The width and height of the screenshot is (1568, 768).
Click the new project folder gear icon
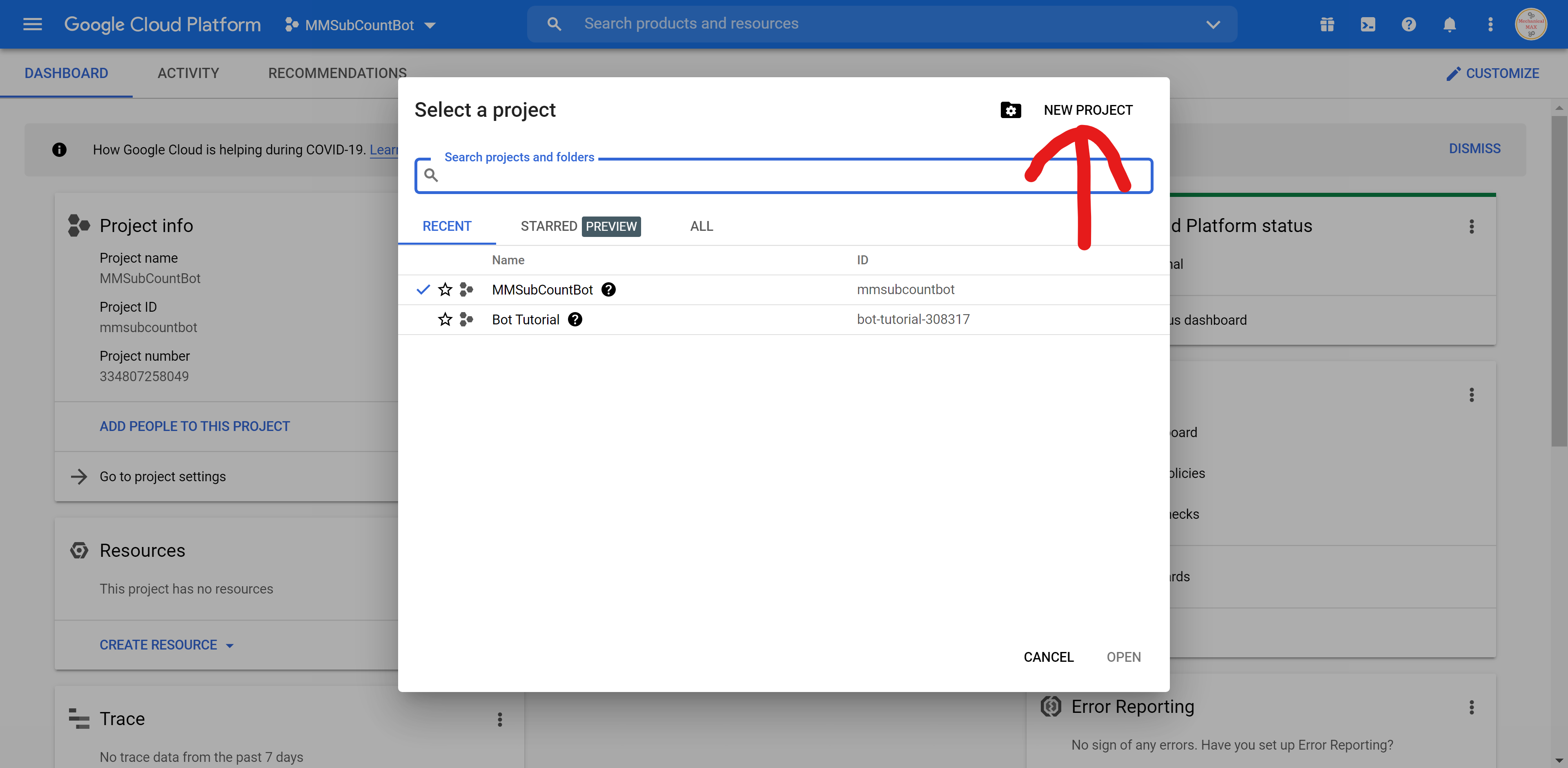pos(1011,110)
